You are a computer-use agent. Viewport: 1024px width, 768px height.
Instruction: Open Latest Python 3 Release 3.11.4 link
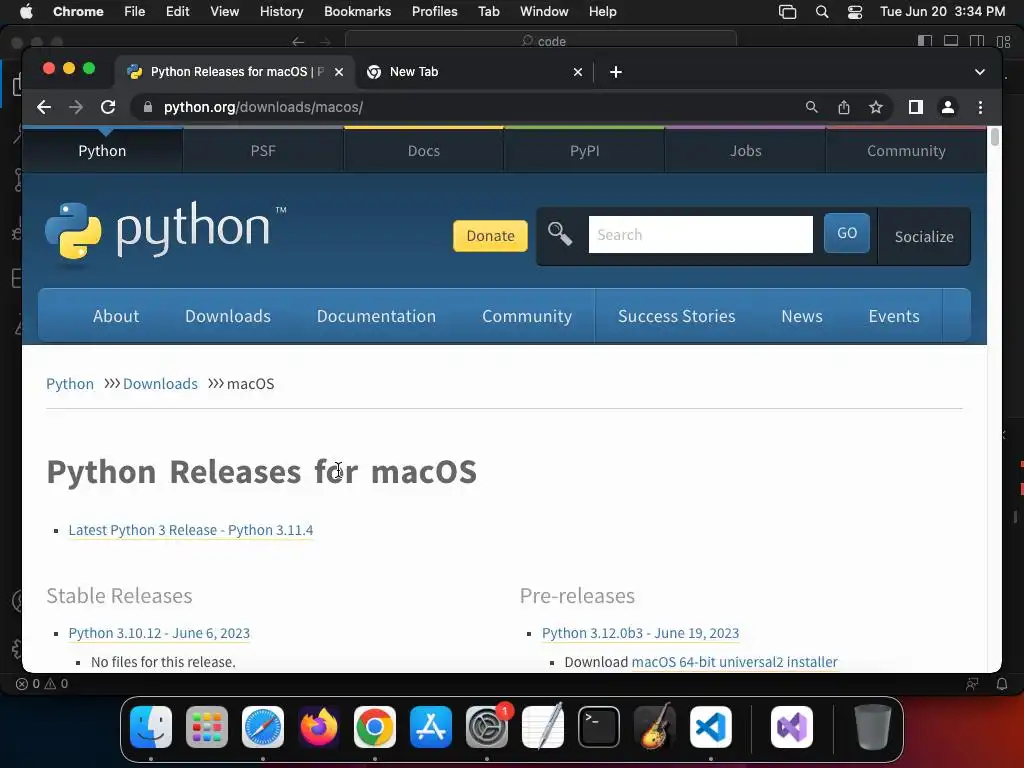pyautogui.click(x=191, y=530)
